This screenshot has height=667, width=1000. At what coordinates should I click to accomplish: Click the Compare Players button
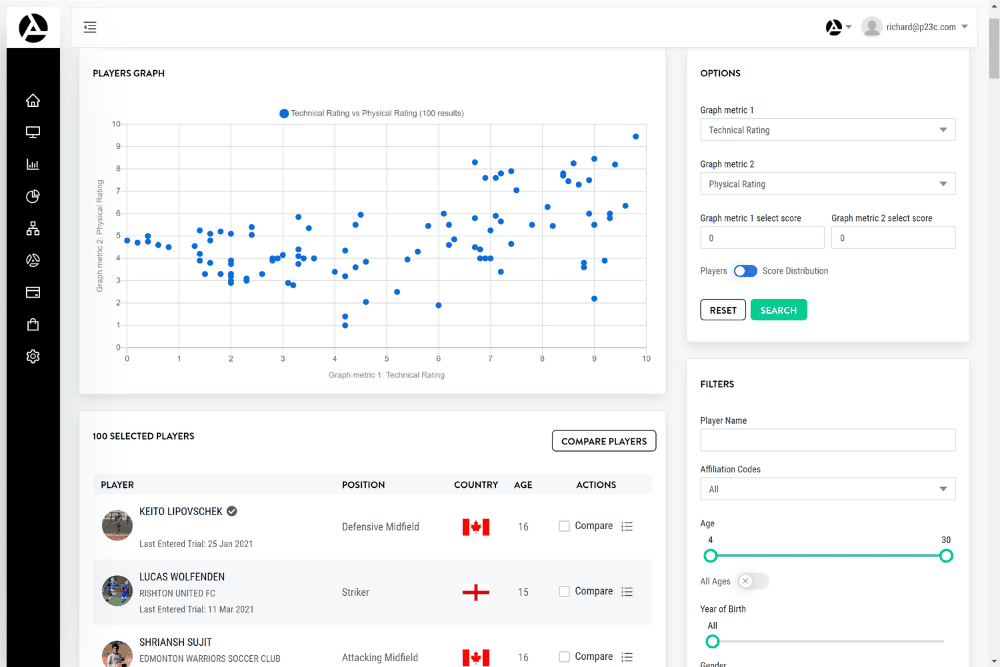point(604,441)
